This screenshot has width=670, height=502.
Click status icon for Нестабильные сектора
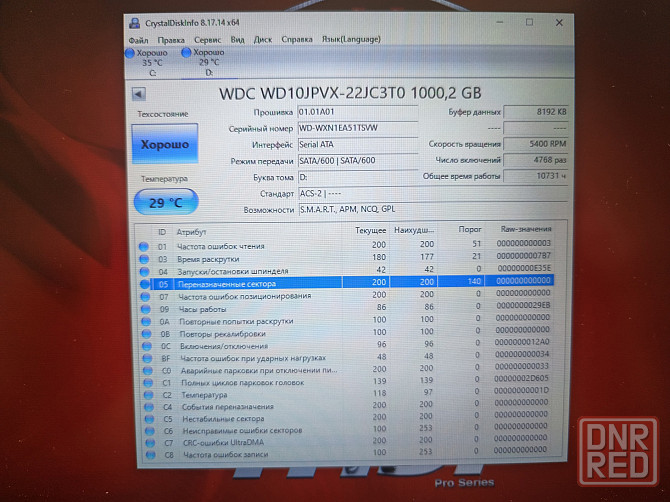click(x=150, y=419)
